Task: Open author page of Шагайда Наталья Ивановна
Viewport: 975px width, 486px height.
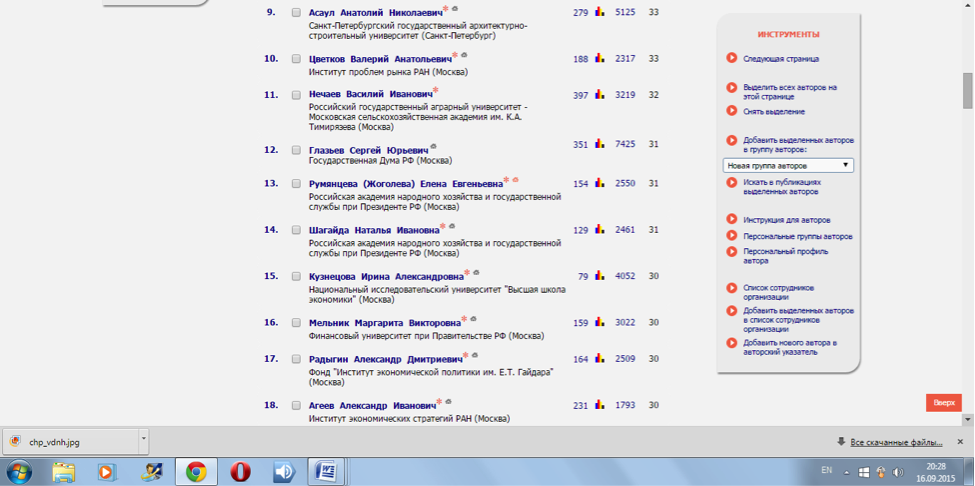Action: (373, 230)
